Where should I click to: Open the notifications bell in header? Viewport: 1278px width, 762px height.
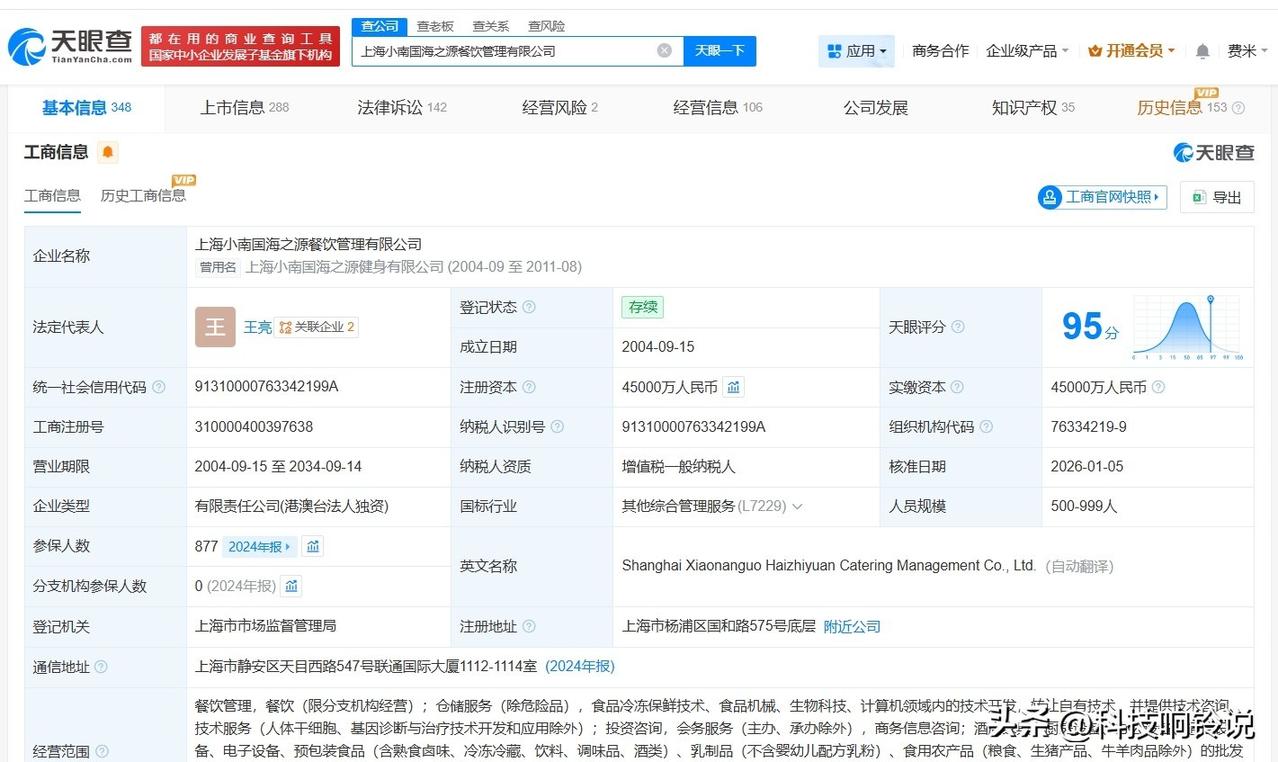coord(1202,51)
